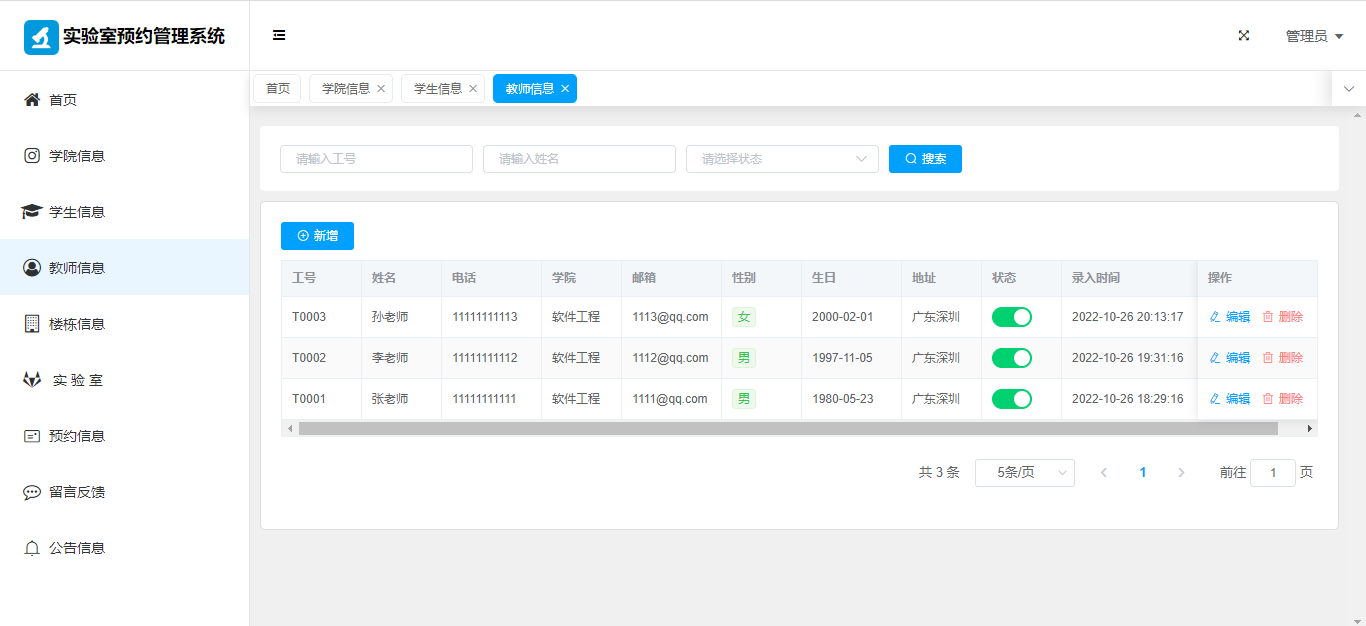Image resolution: width=1366 pixels, height=626 pixels.
Task: Disable status switch for teacher T0002
Action: [1011, 358]
